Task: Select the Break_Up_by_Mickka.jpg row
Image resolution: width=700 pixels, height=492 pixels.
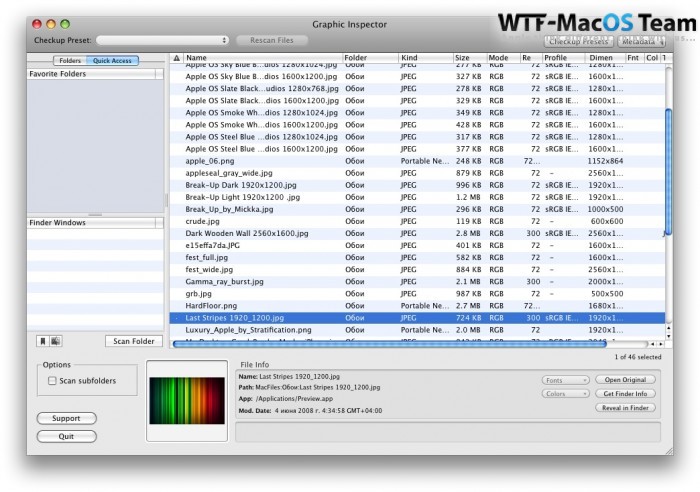Action: pyautogui.click(x=417, y=209)
